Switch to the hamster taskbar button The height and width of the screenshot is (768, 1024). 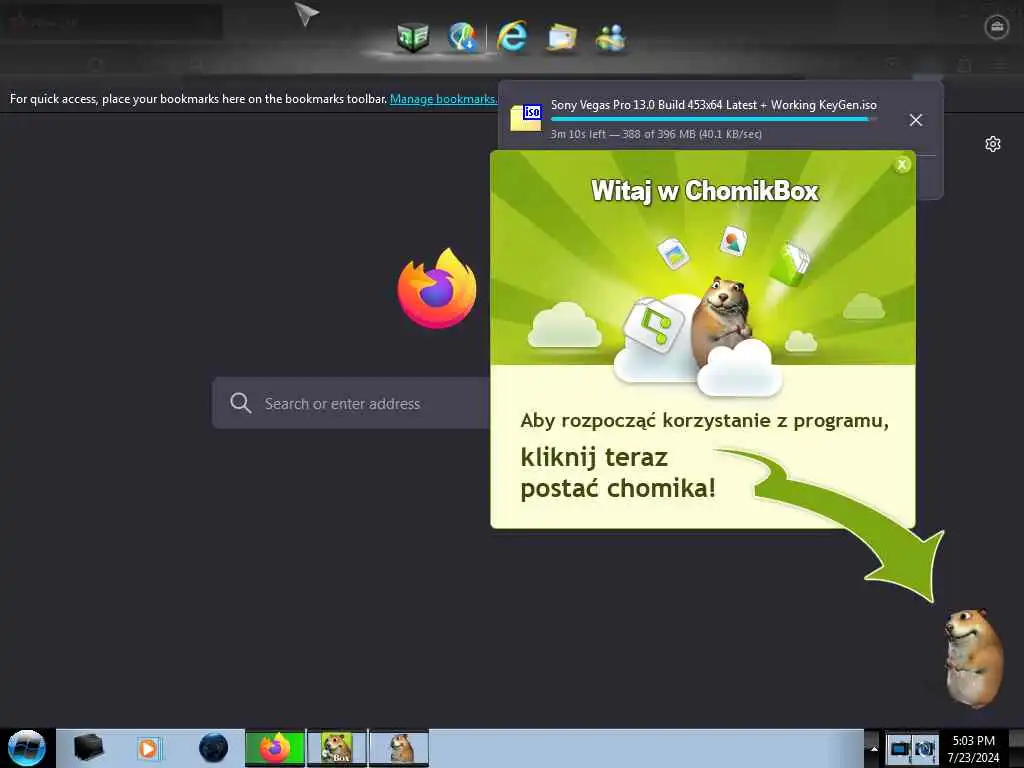pos(399,748)
